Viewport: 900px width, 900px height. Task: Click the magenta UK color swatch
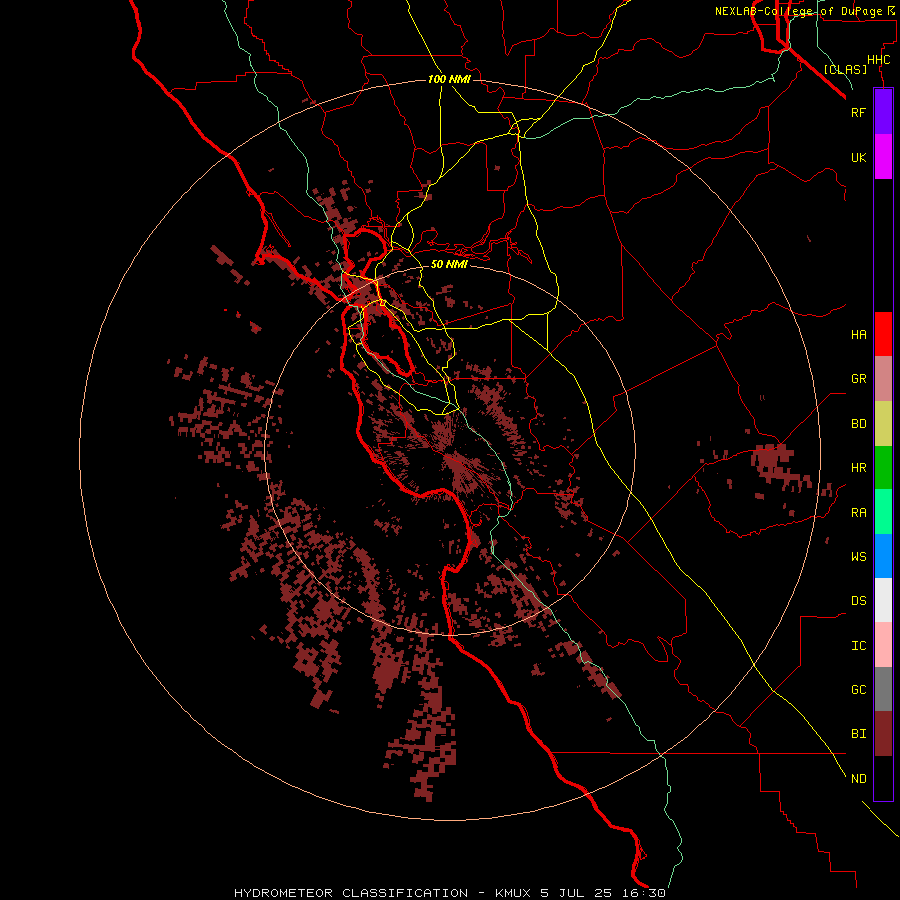coord(883,157)
